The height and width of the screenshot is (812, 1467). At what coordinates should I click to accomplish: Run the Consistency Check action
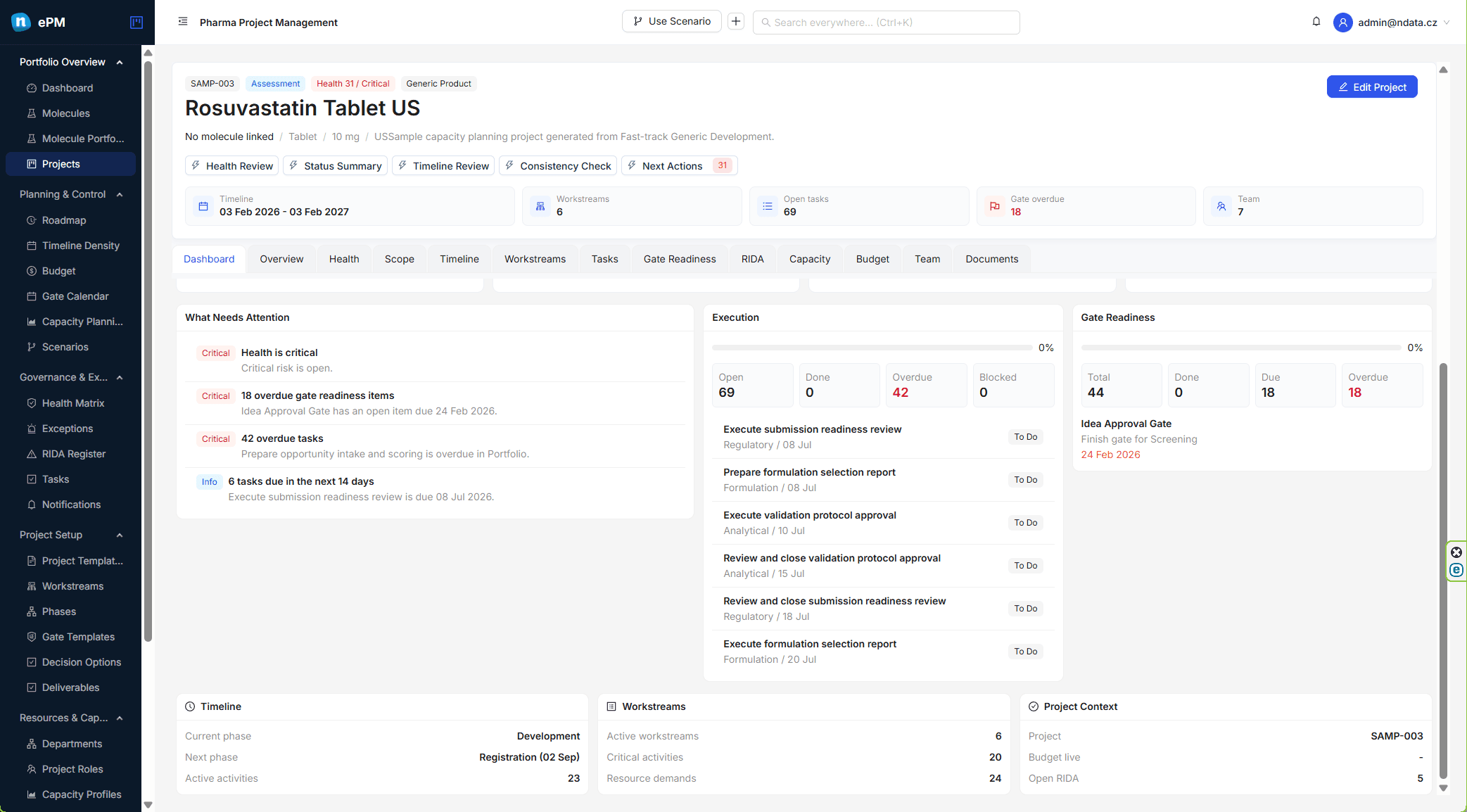pos(558,165)
